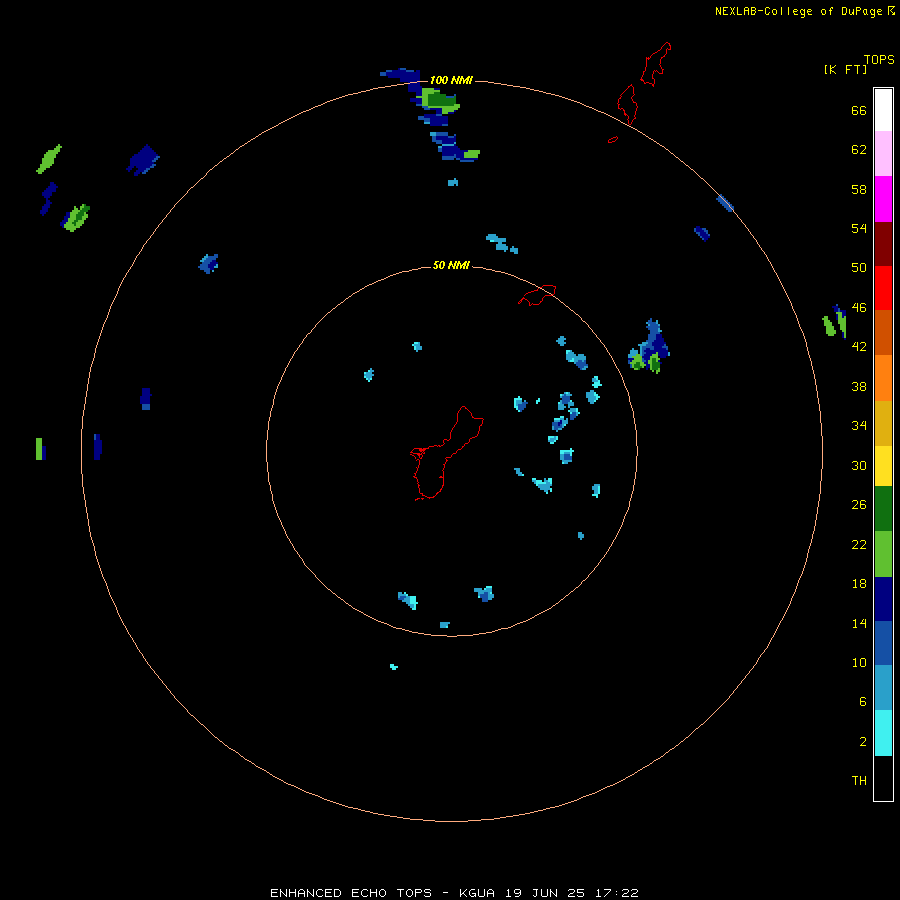Viewport: 900px width, 900px height.
Task: Click the '100 NMI' range ring label
Action: pos(451,80)
